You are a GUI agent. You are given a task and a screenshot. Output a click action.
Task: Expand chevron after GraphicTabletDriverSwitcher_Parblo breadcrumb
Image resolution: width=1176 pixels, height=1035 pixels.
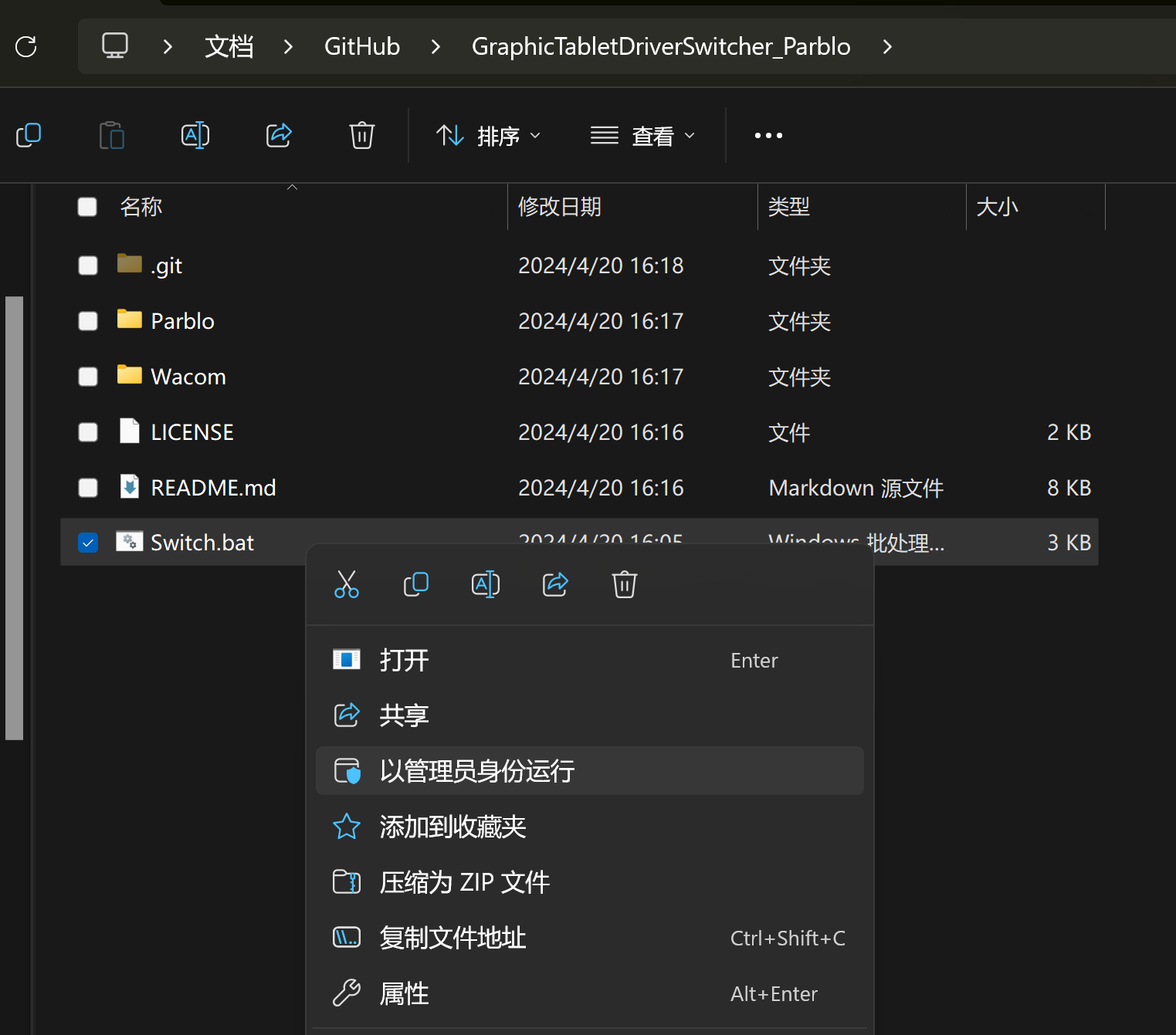coord(887,47)
